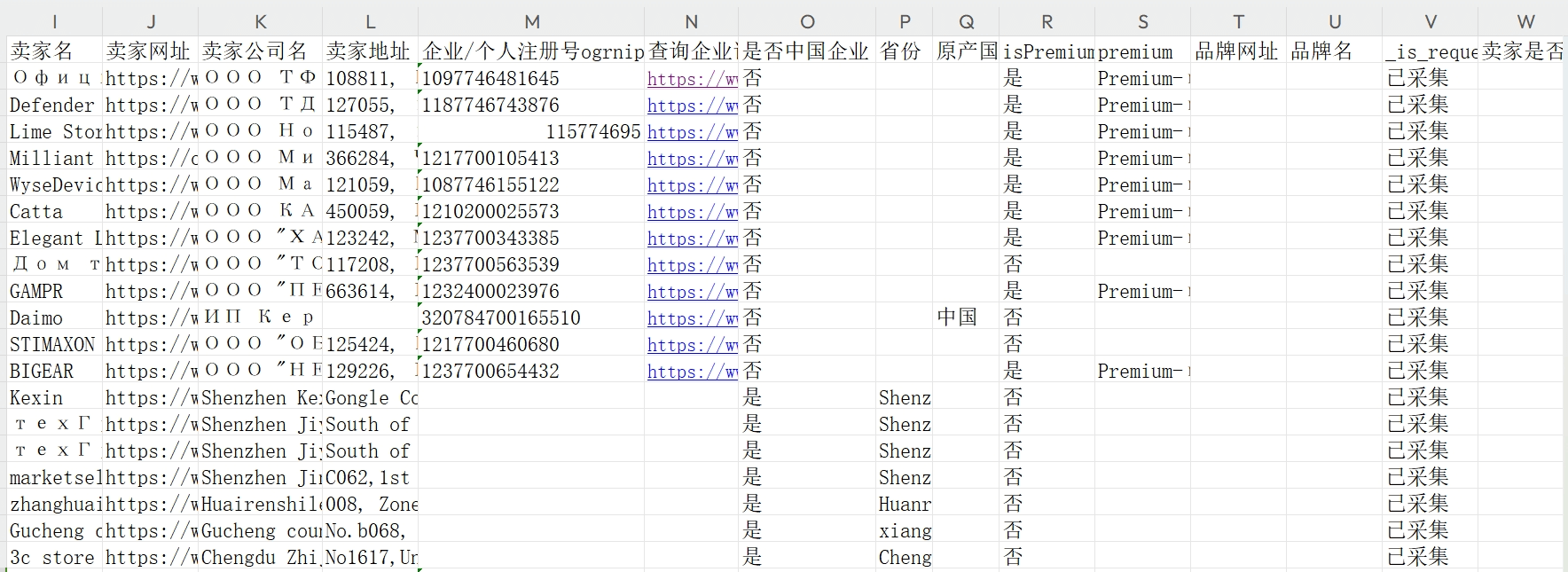The width and height of the screenshot is (1568, 572).
Task: Open the query link in the BIGEAR row
Action: point(692,372)
